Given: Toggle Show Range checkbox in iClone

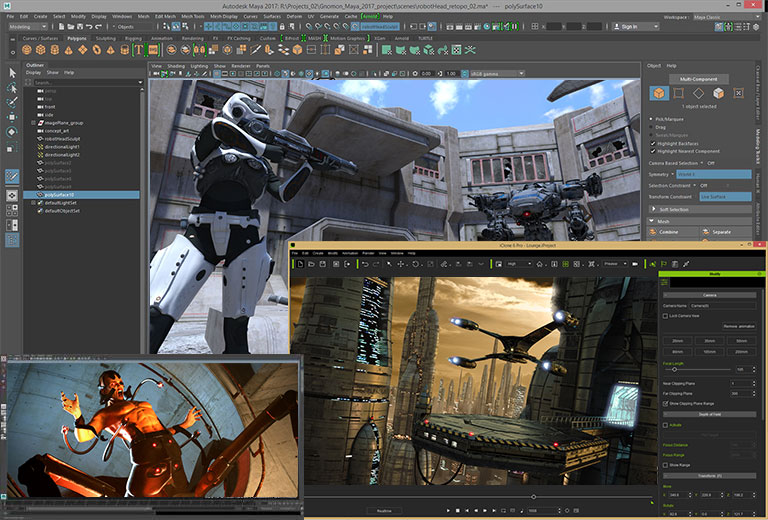Looking at the screenshot, I should (x=665, y=465).
